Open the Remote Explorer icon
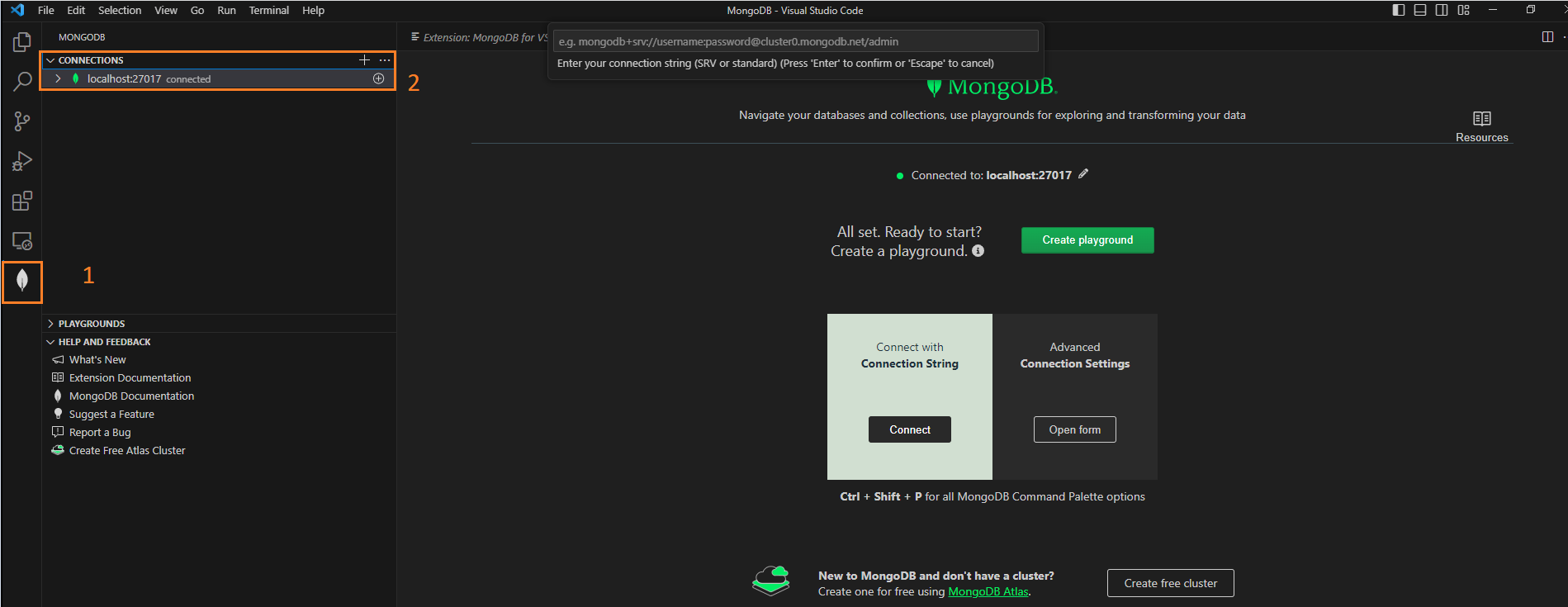Viewport: 1568px width, 607px height. click(x=22, y=241)
